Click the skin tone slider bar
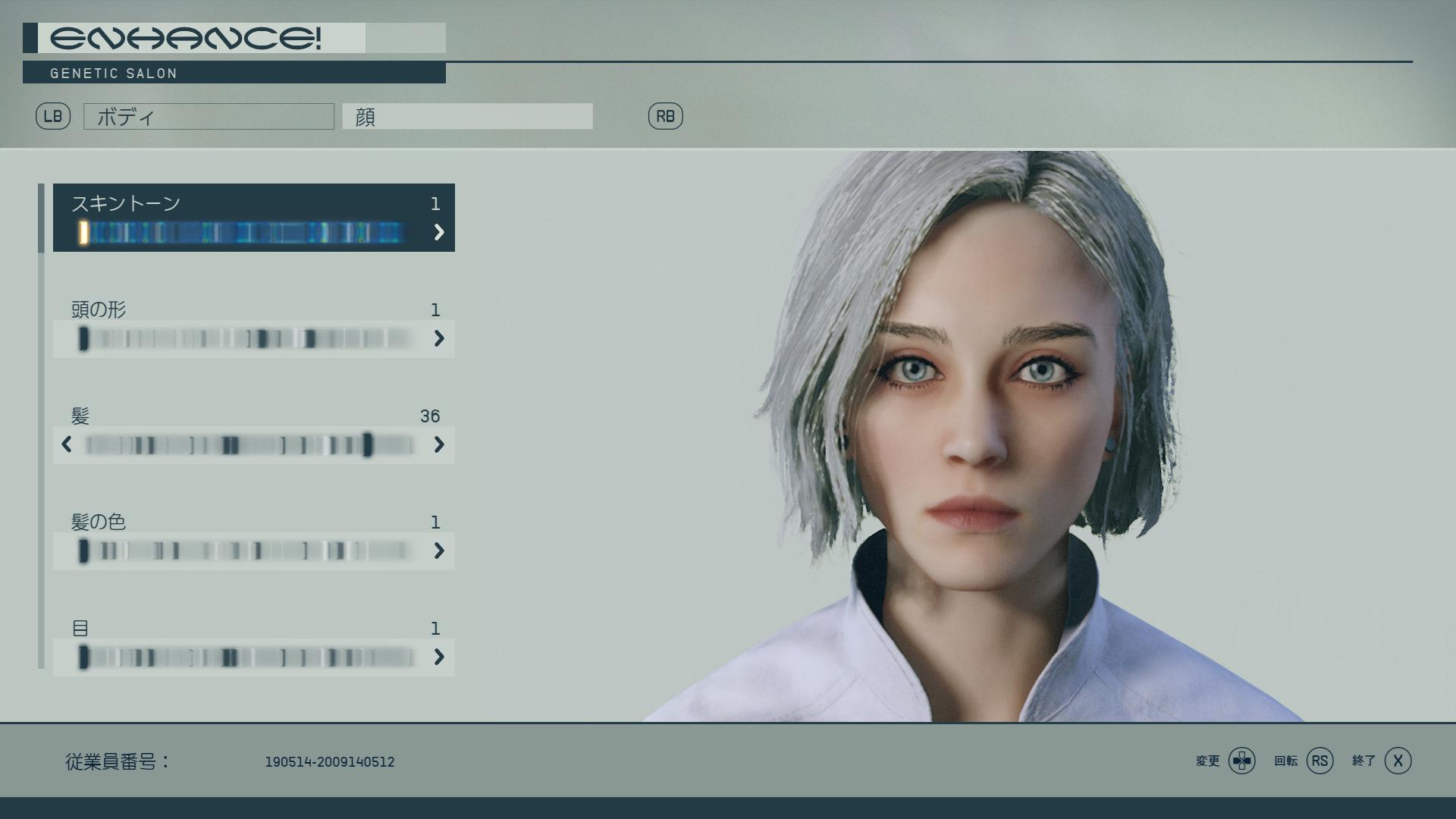The height and width of the screenshot is (819, 1456). pos(243,232)
